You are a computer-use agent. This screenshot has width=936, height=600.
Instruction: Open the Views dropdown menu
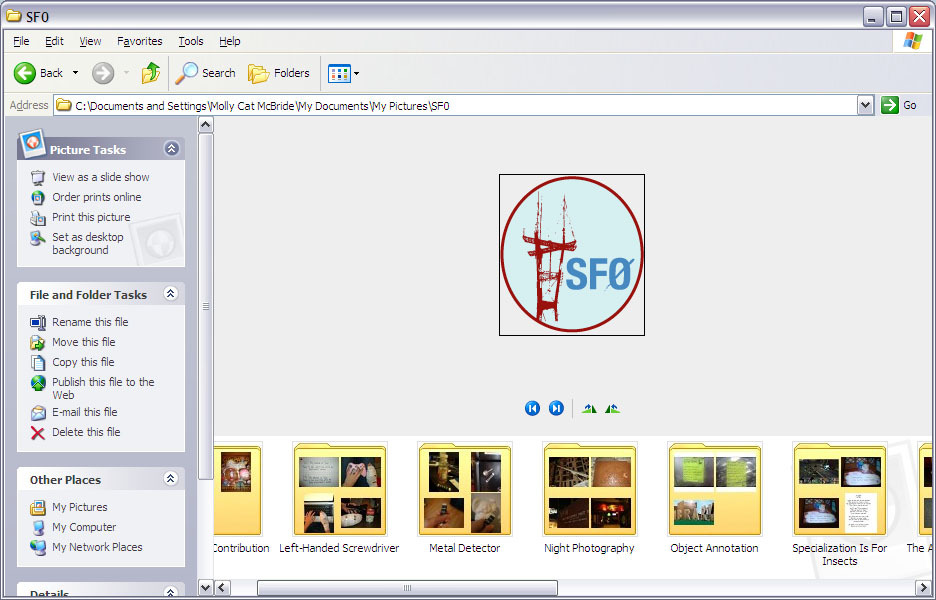coord(344,73)
